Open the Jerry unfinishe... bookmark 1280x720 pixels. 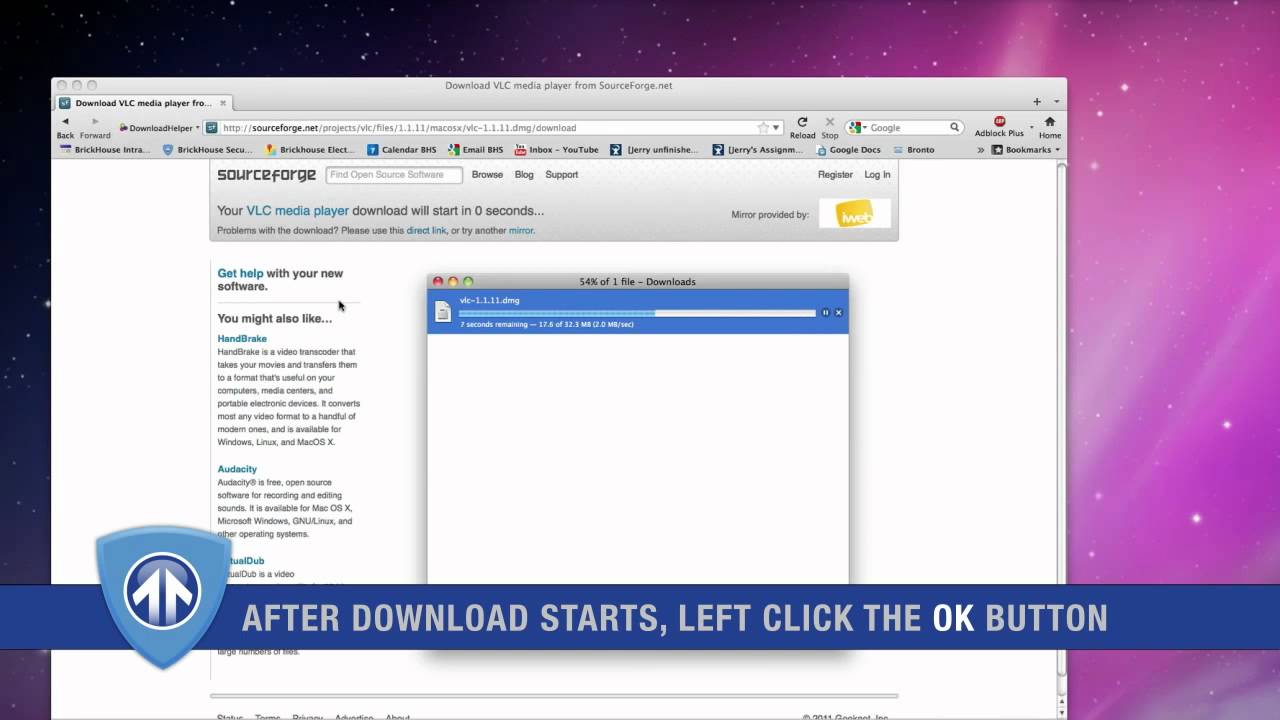(x=655, y=150)
